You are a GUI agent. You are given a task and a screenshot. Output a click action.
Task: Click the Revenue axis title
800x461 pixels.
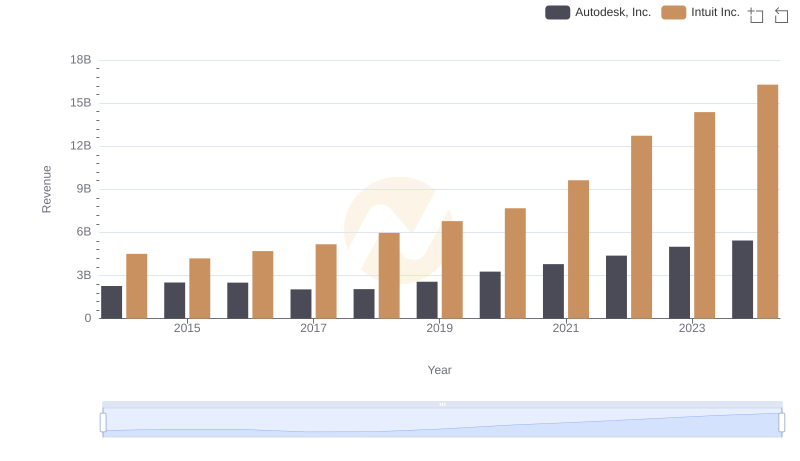(x=46, y=189)
